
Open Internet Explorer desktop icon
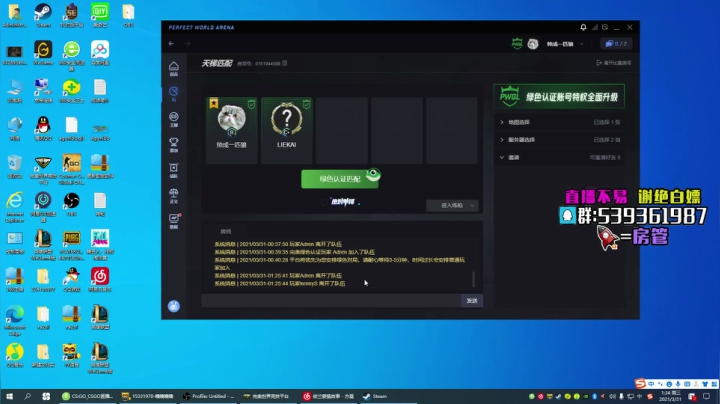click(15, 208)
